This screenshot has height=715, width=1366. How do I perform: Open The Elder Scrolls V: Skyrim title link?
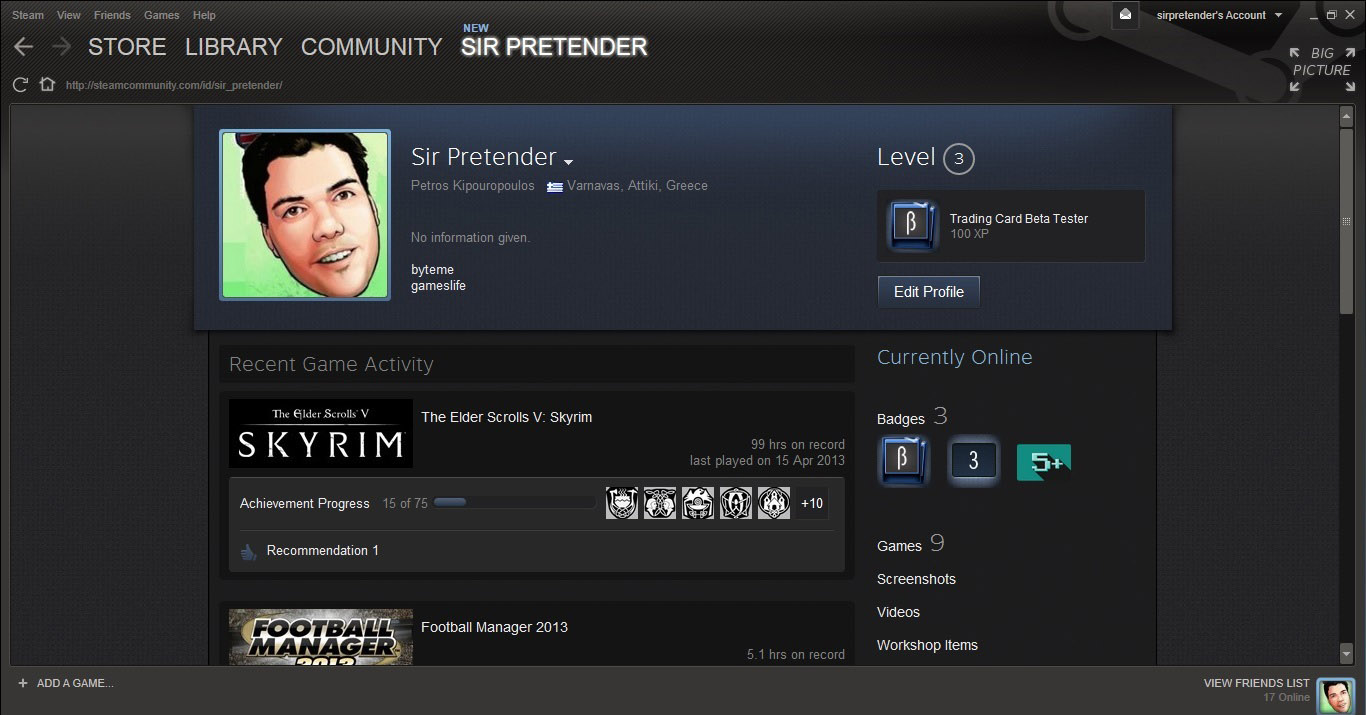click(507, 417)
